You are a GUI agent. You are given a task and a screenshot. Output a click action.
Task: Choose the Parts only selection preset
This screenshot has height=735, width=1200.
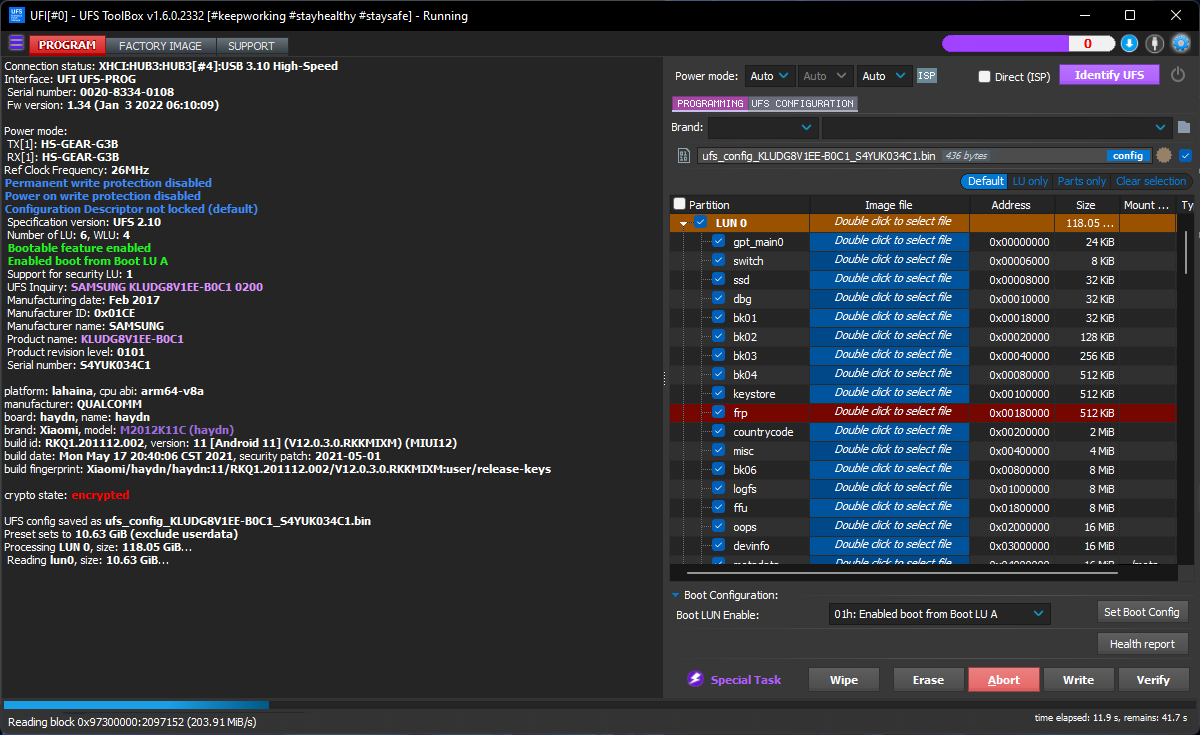[x=1082, y=181]
